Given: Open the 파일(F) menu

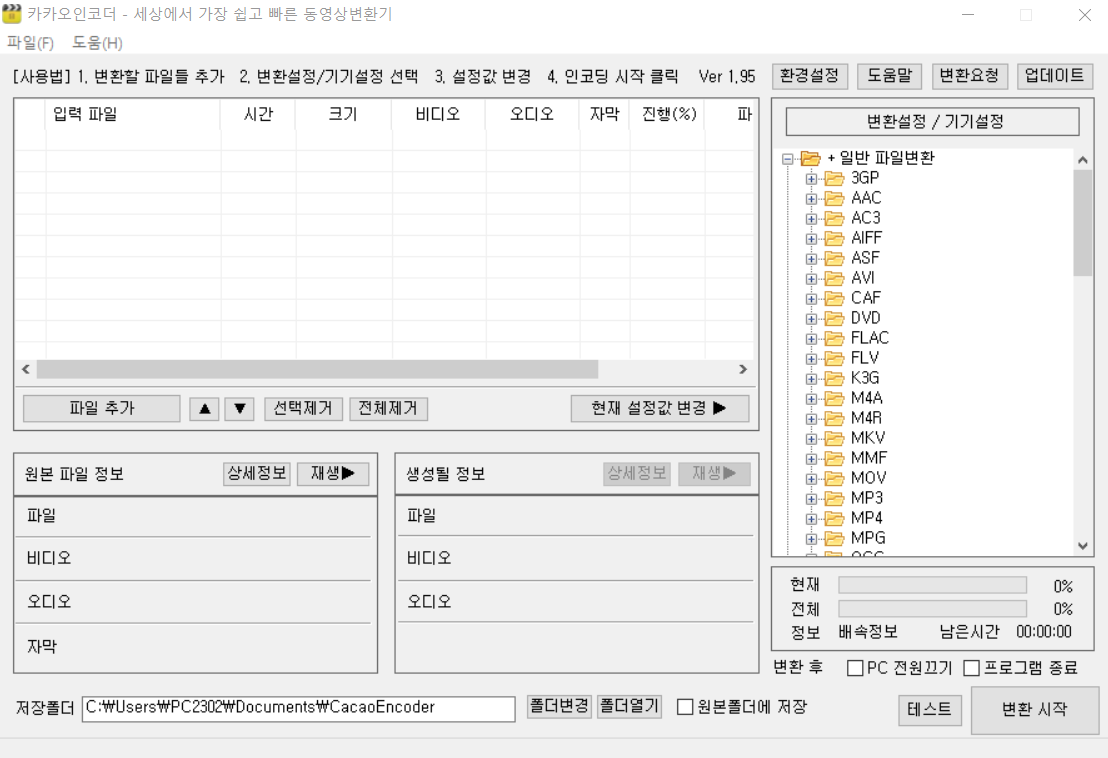Looking at the screenshot, I should (30, 43).
